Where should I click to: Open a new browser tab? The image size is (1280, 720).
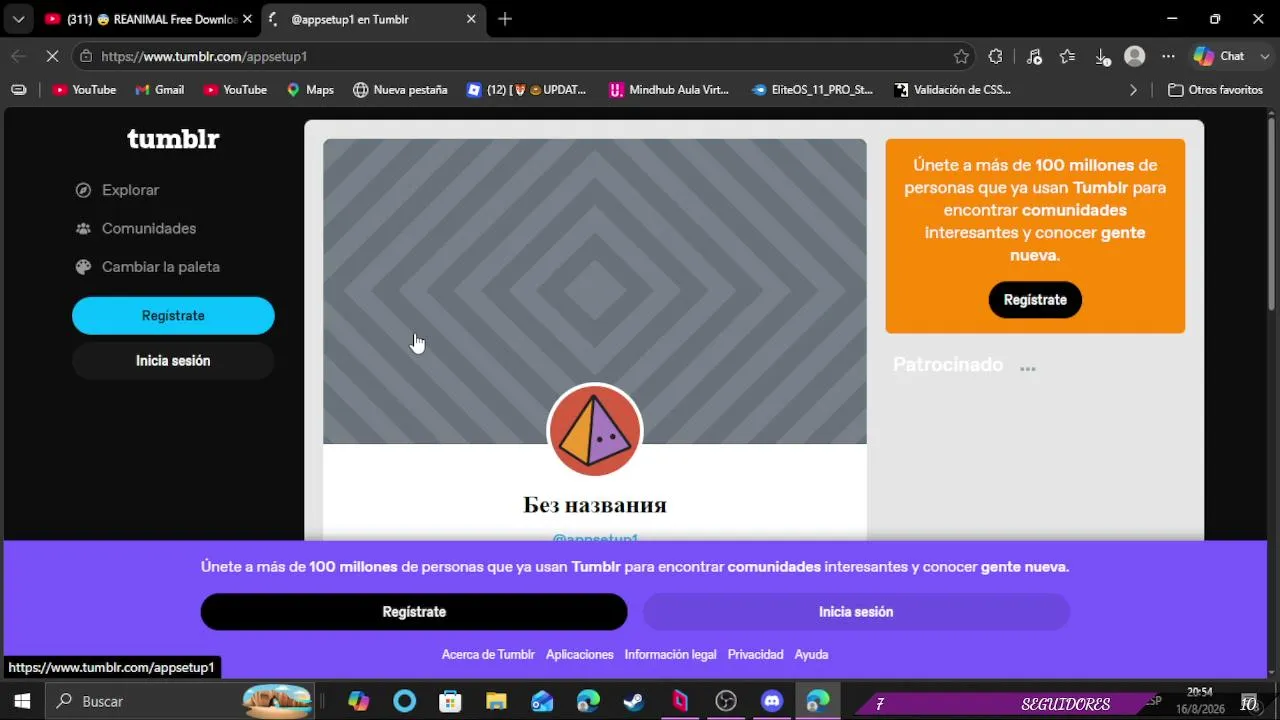pyautogui.click(x=505, y=19)
